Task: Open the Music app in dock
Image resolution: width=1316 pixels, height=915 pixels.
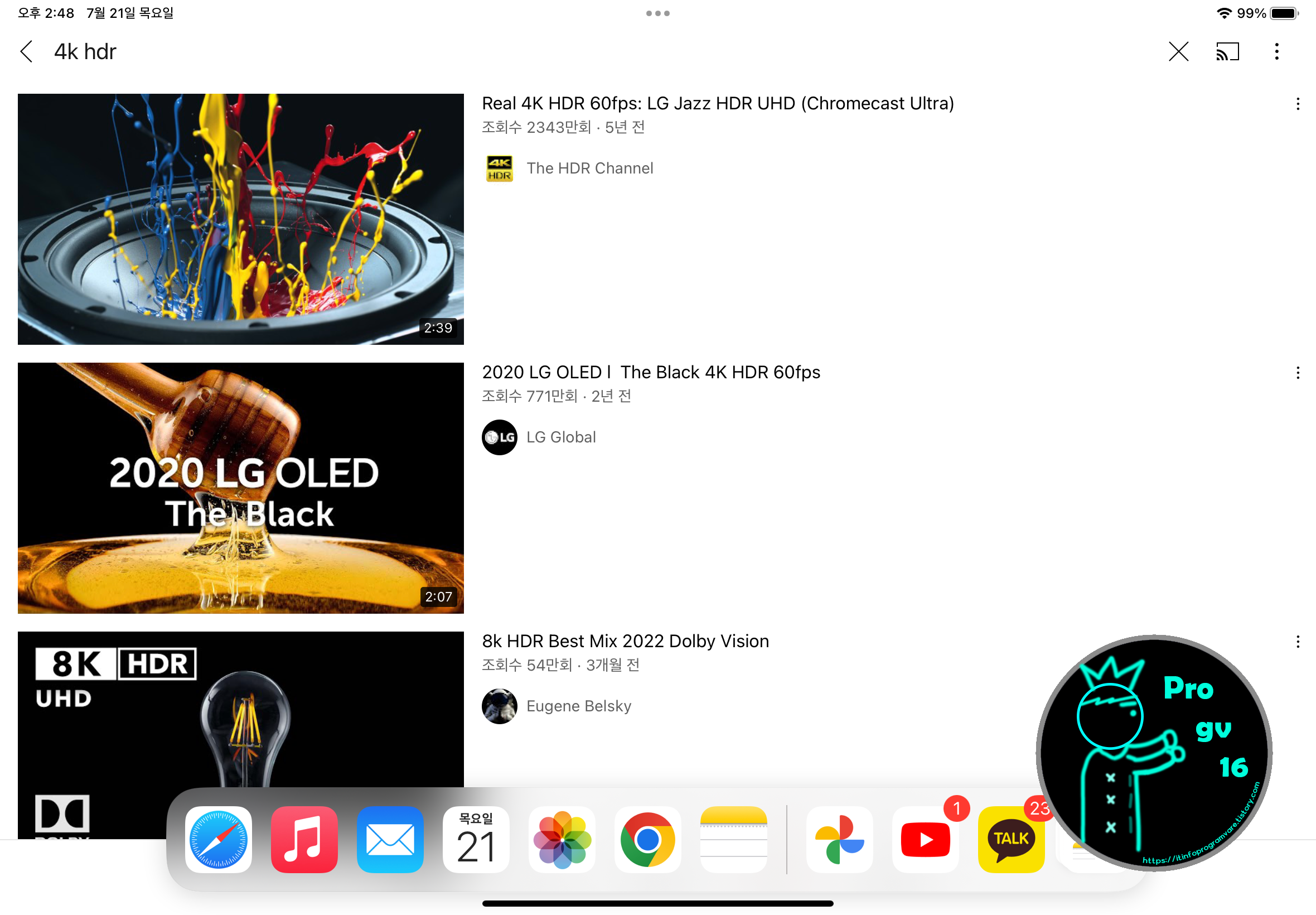Action: pyautogui.click(x=304, y=839)
